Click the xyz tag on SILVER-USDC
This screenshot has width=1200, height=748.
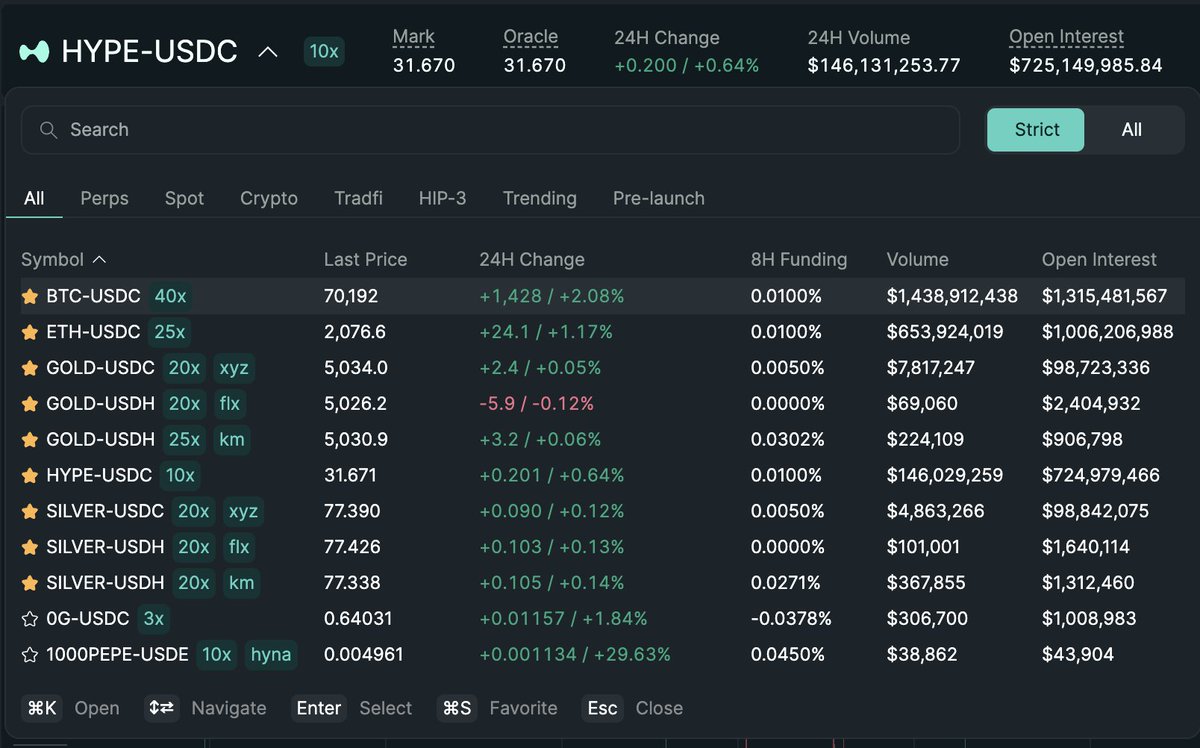243,511
